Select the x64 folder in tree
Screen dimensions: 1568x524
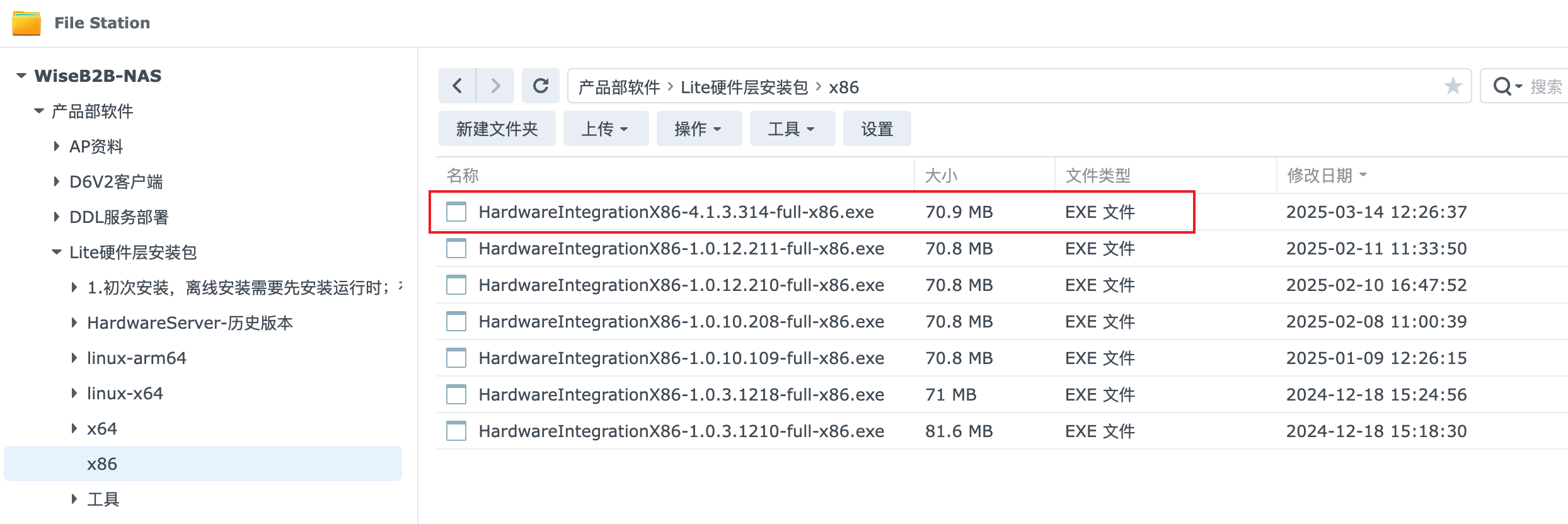click(x=102, y=429)
